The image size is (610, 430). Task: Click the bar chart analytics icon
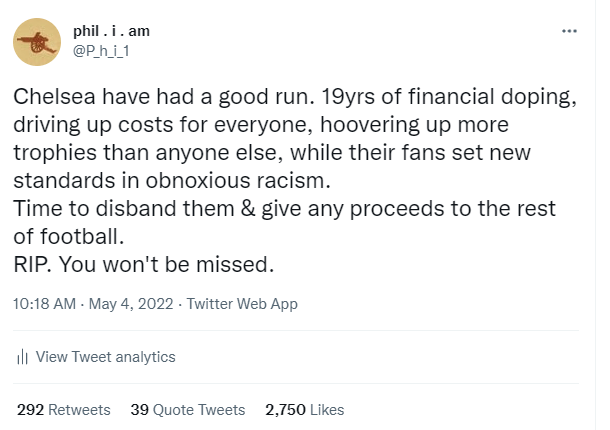click(22, 357)
